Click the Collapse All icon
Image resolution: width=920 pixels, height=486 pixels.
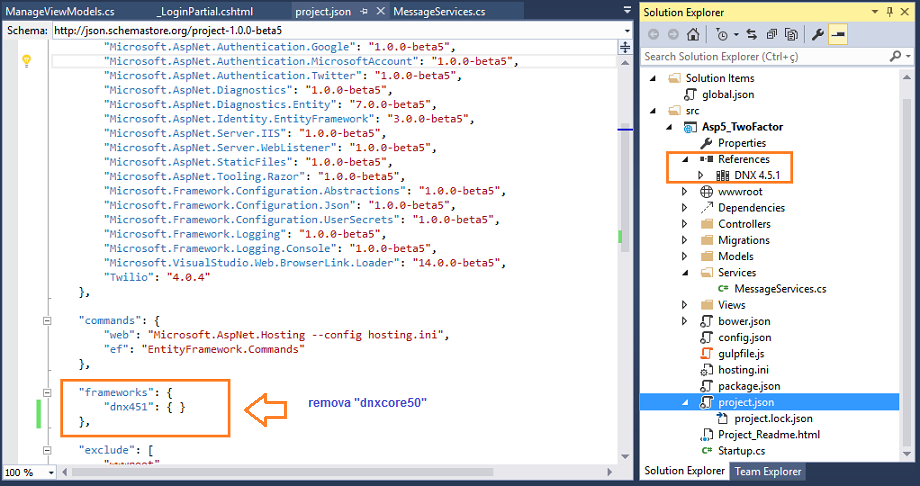(x=772, y=35)
